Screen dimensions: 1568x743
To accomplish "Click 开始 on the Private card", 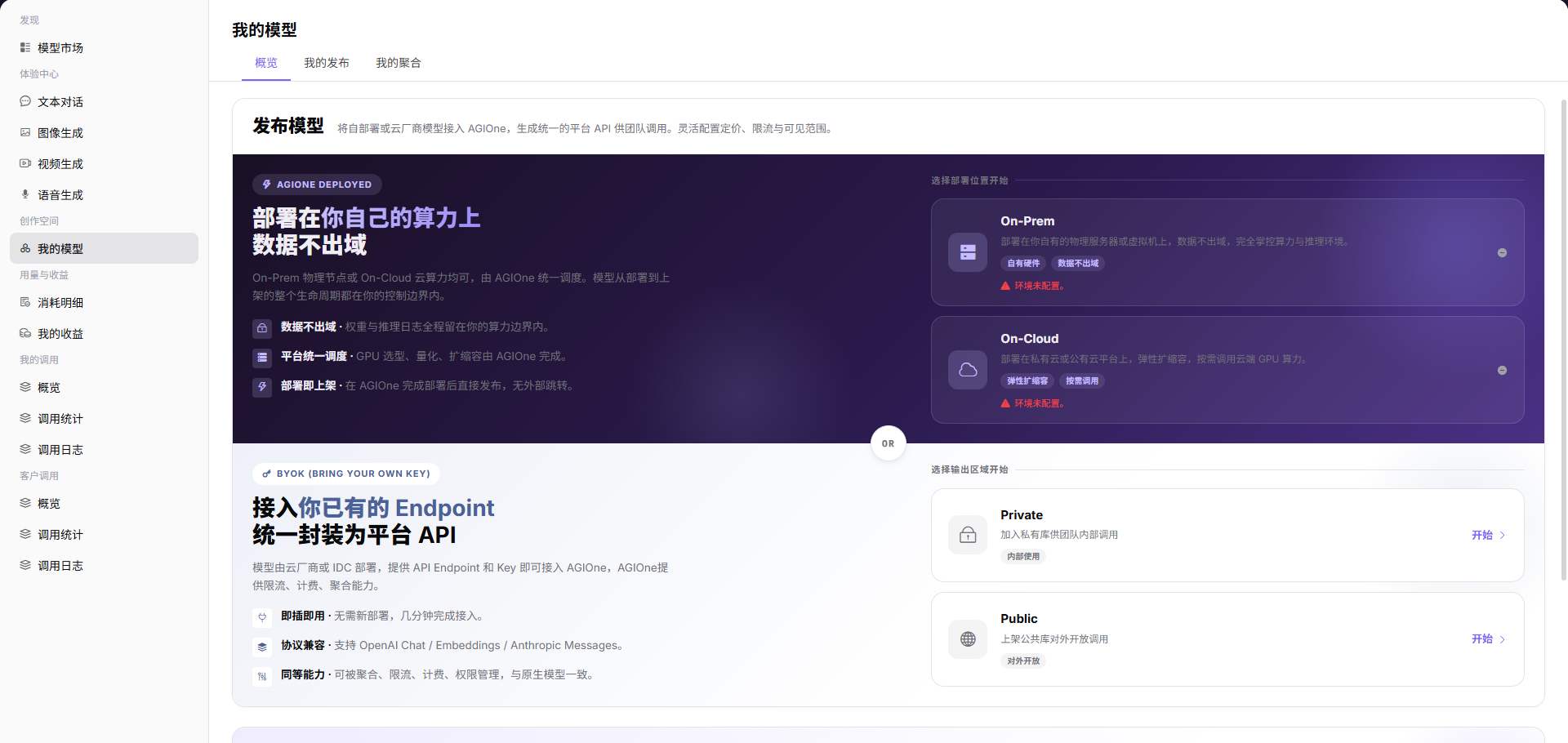I will click(1482, 535).
